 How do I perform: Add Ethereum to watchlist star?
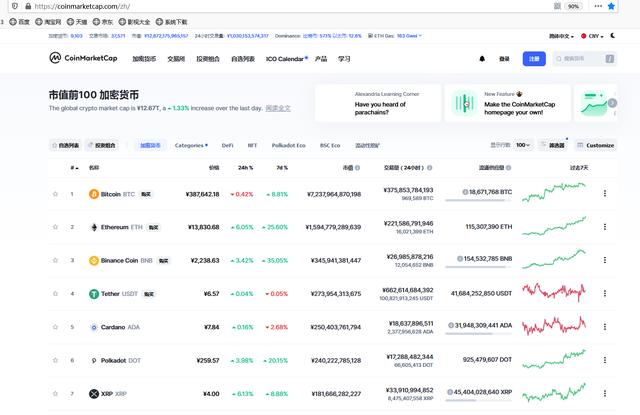click(55, 227)
